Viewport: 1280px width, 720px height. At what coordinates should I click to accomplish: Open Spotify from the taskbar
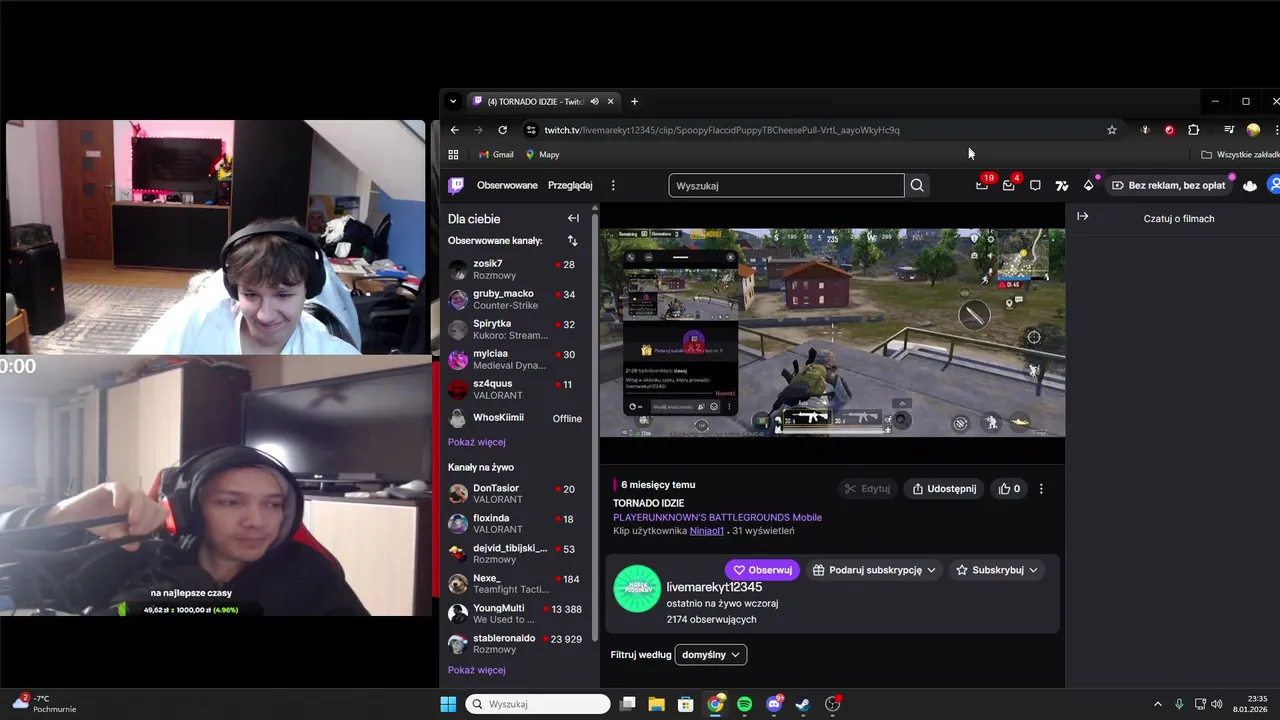(x=744, y=704)
